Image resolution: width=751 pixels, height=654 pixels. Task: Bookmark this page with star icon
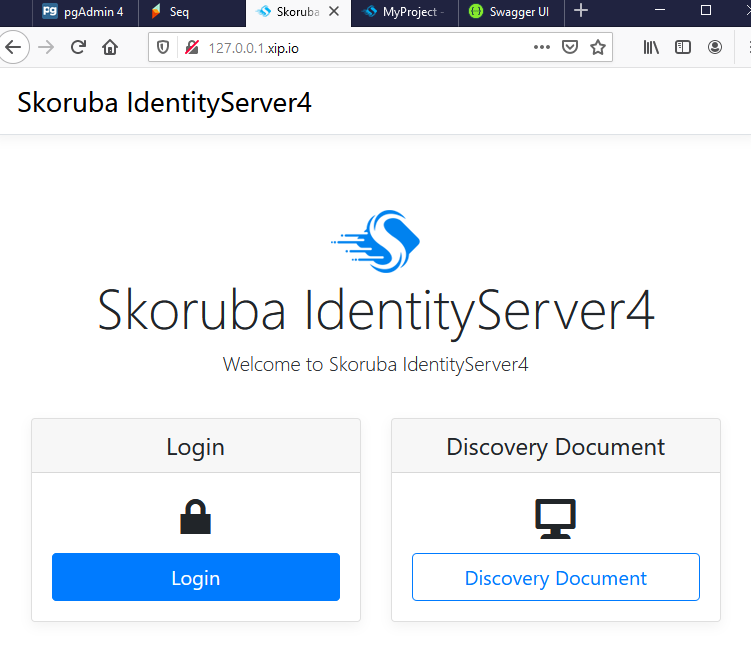[597, 47]
